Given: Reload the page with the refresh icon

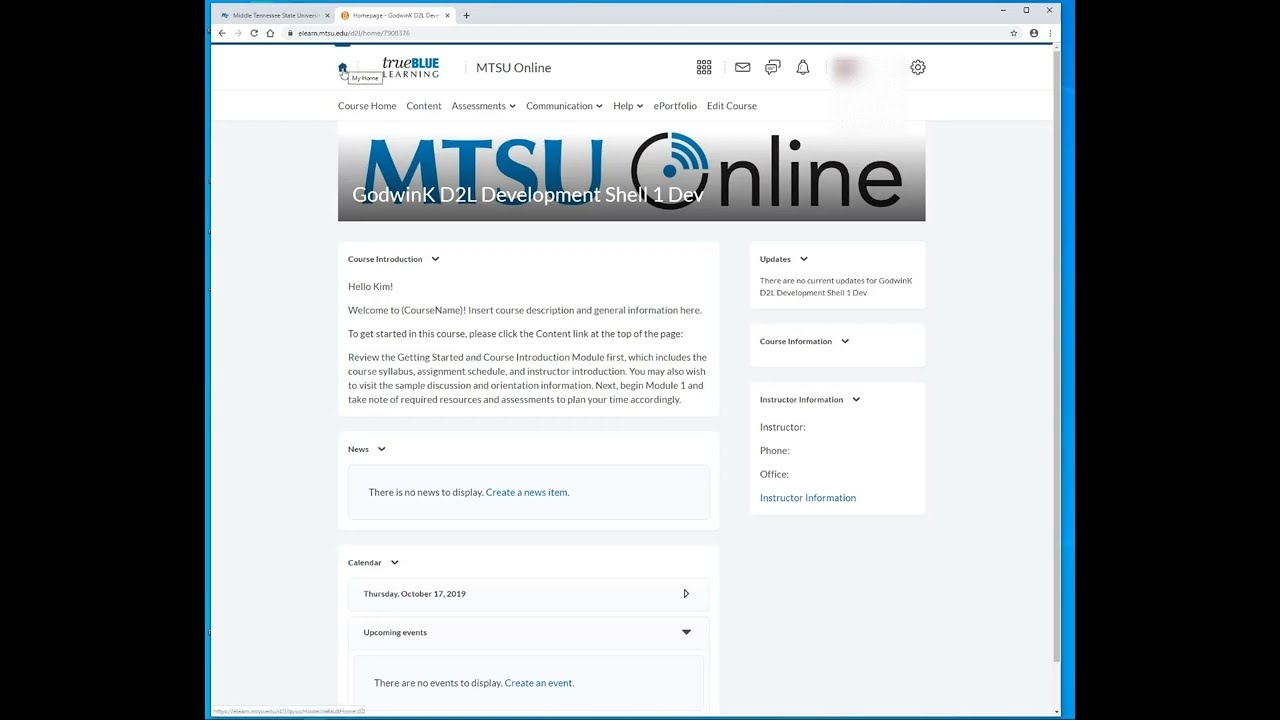Looking at the screenshot, I should 254,33.
